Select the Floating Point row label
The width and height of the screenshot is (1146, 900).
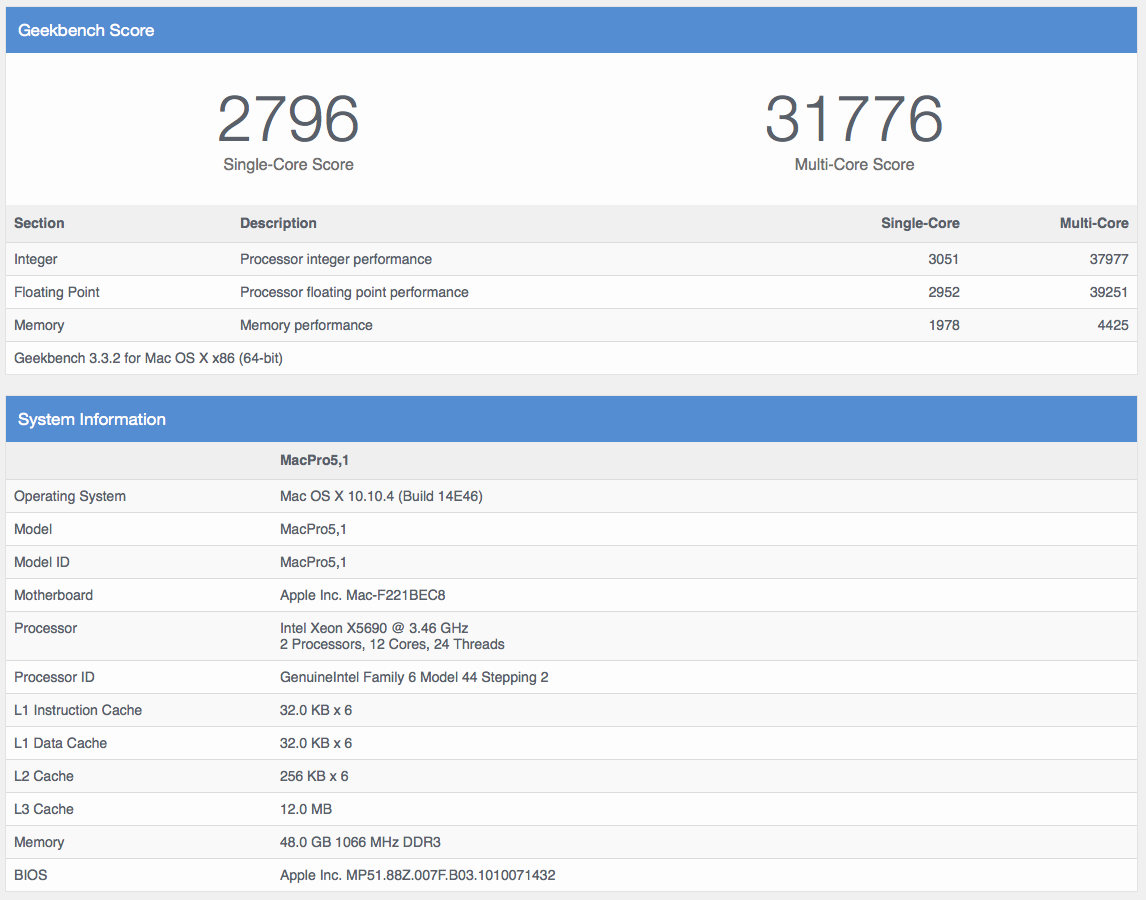point(57,292)
